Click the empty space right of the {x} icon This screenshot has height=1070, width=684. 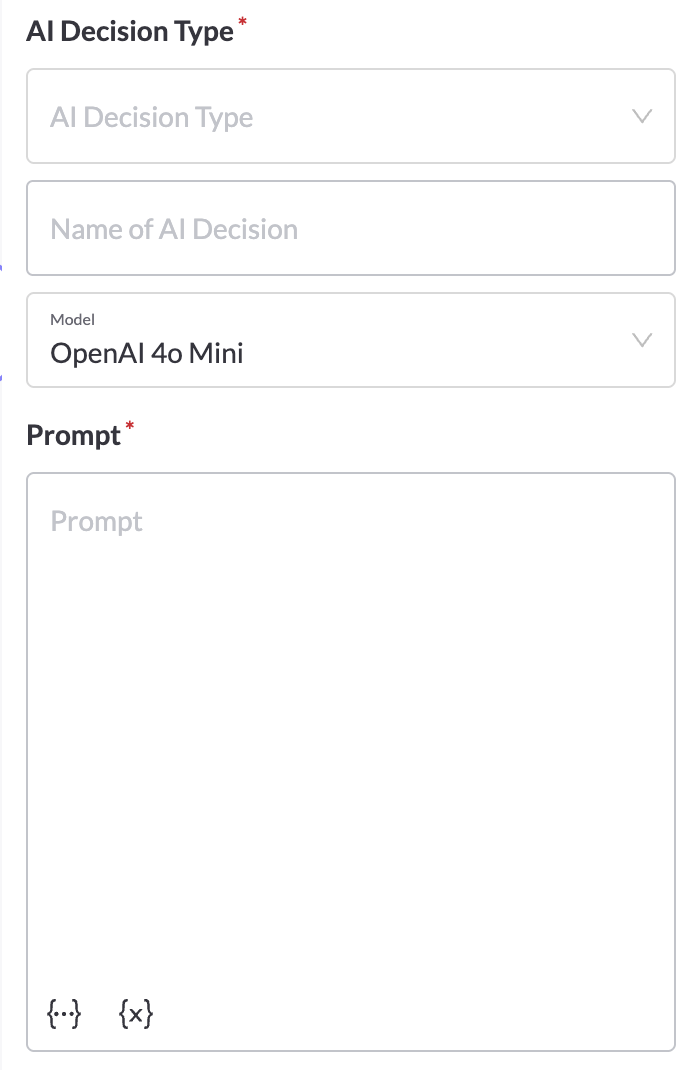(x=410, y=1013)
